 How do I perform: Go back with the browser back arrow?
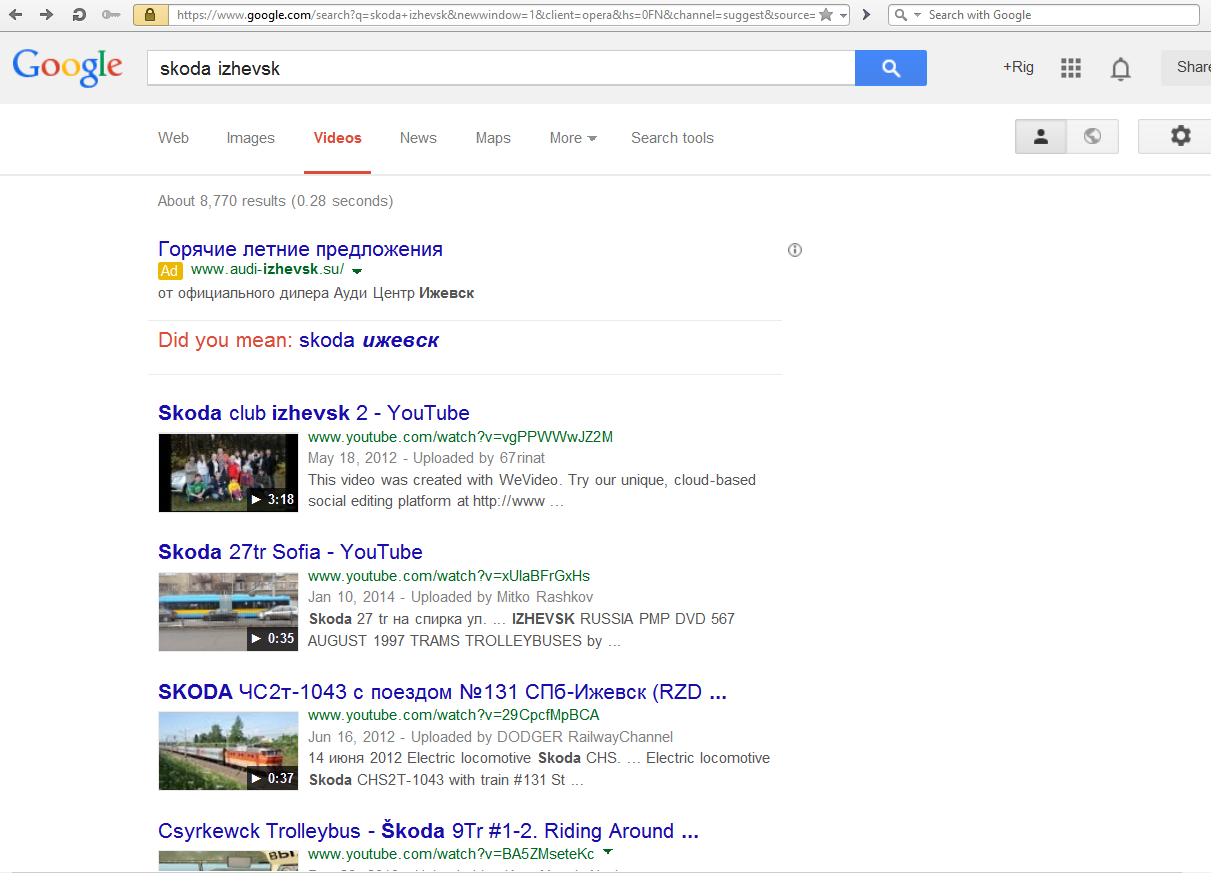[16, 15]
